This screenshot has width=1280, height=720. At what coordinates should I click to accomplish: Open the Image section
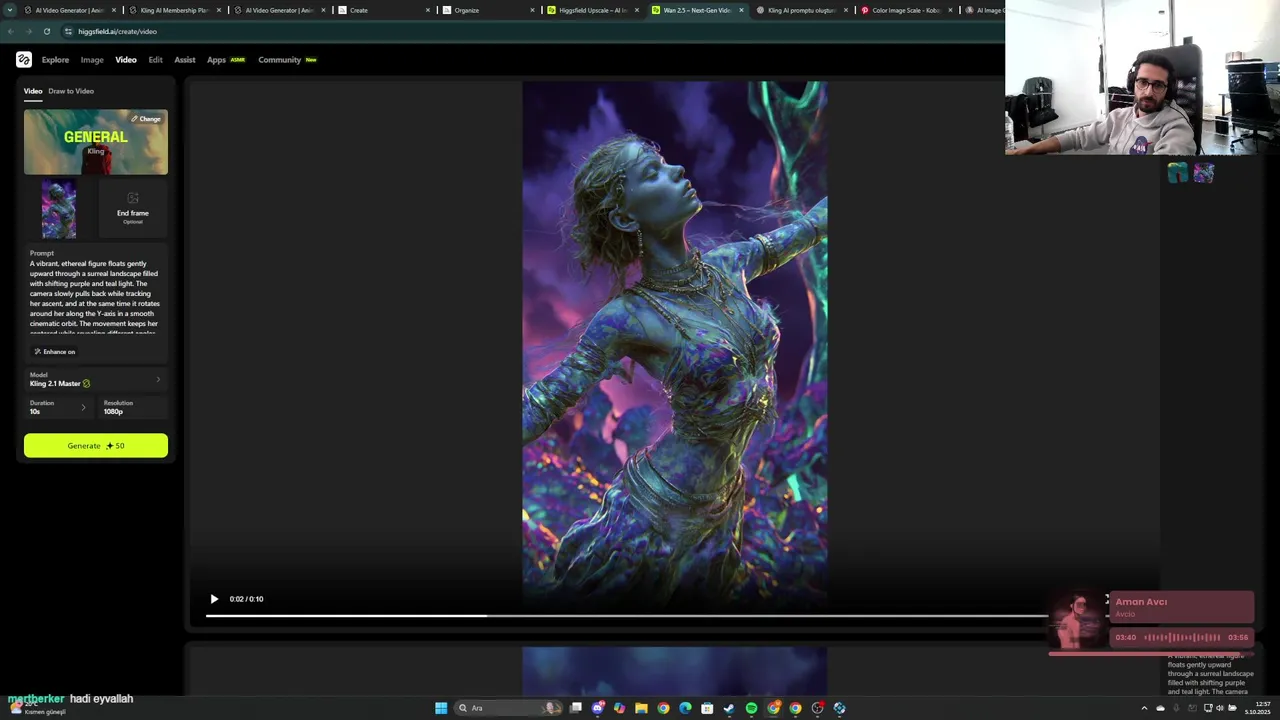(92, 60)
